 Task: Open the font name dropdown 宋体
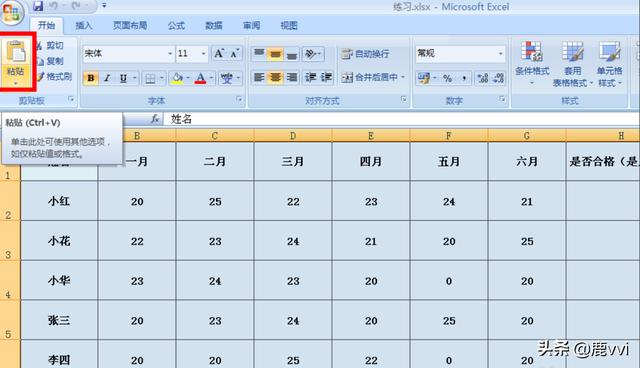(170, 54)
